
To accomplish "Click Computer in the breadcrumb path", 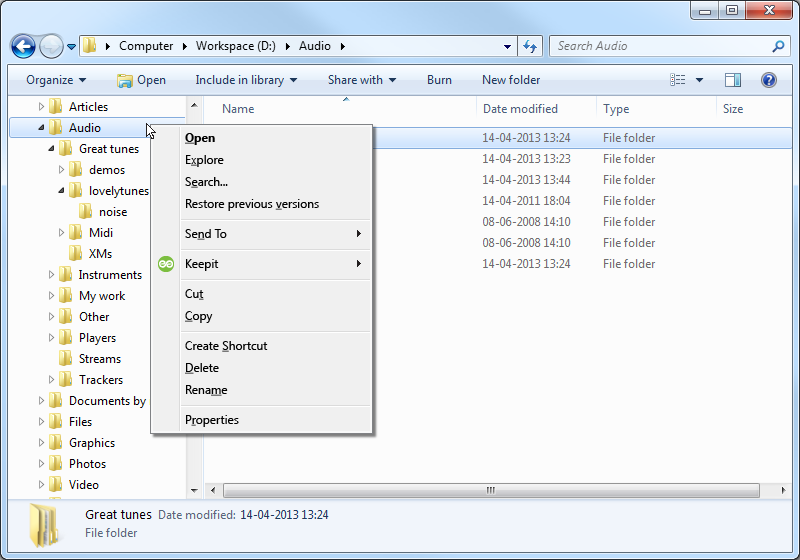I will click(x=146, y=46).
